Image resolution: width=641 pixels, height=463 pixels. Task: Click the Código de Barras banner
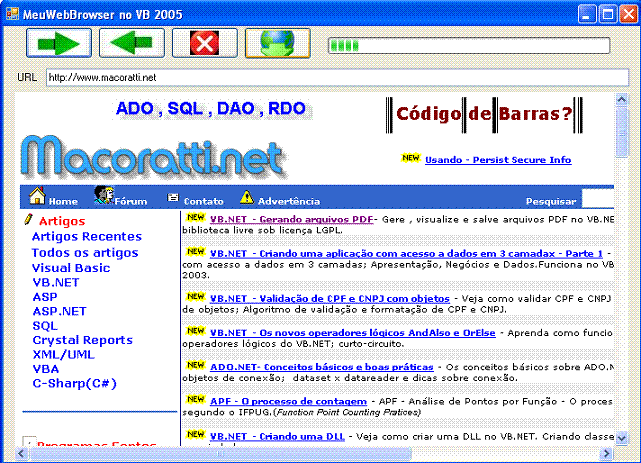coord(484,115)
